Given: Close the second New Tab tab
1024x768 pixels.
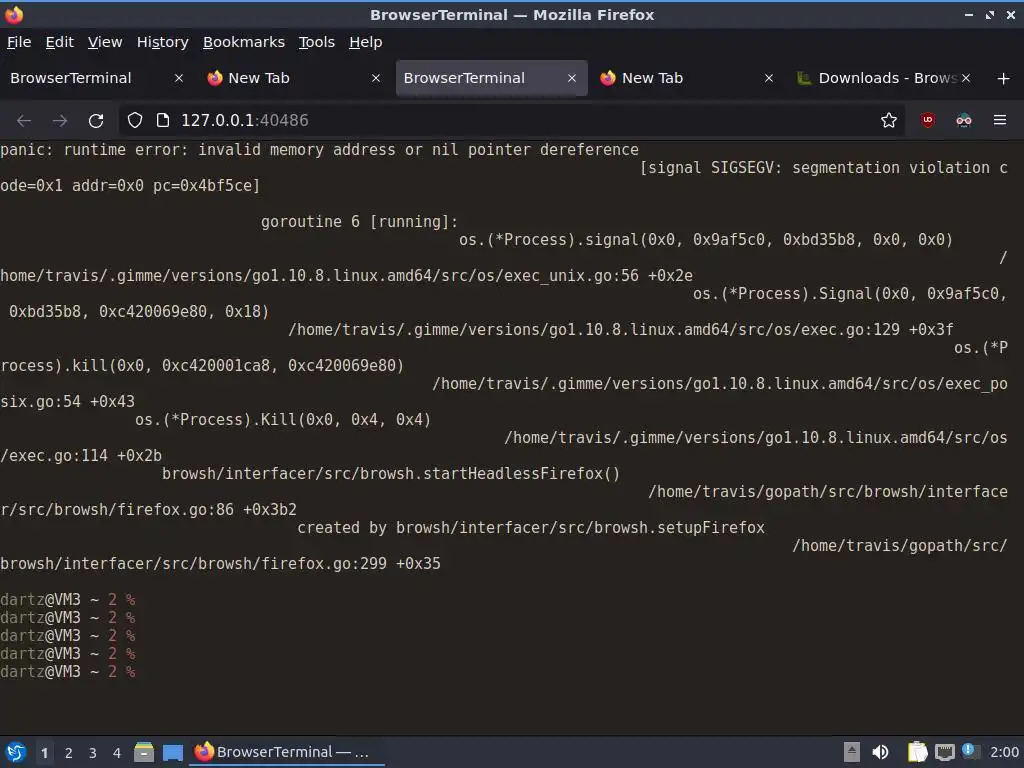Looking at the screenshot, I should tap(769, 78).
